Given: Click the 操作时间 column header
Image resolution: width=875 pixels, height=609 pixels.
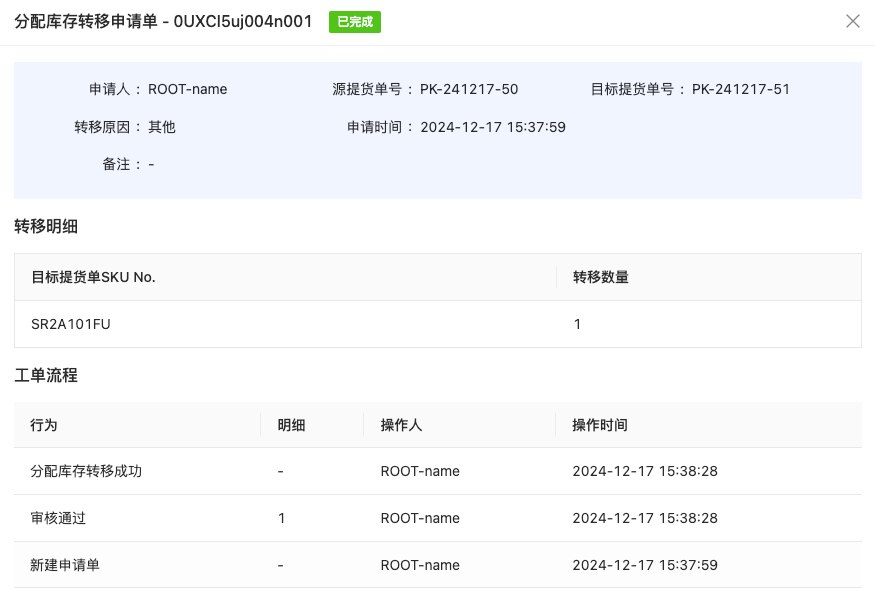Looking at the screenshot, I should pos(600,425).
